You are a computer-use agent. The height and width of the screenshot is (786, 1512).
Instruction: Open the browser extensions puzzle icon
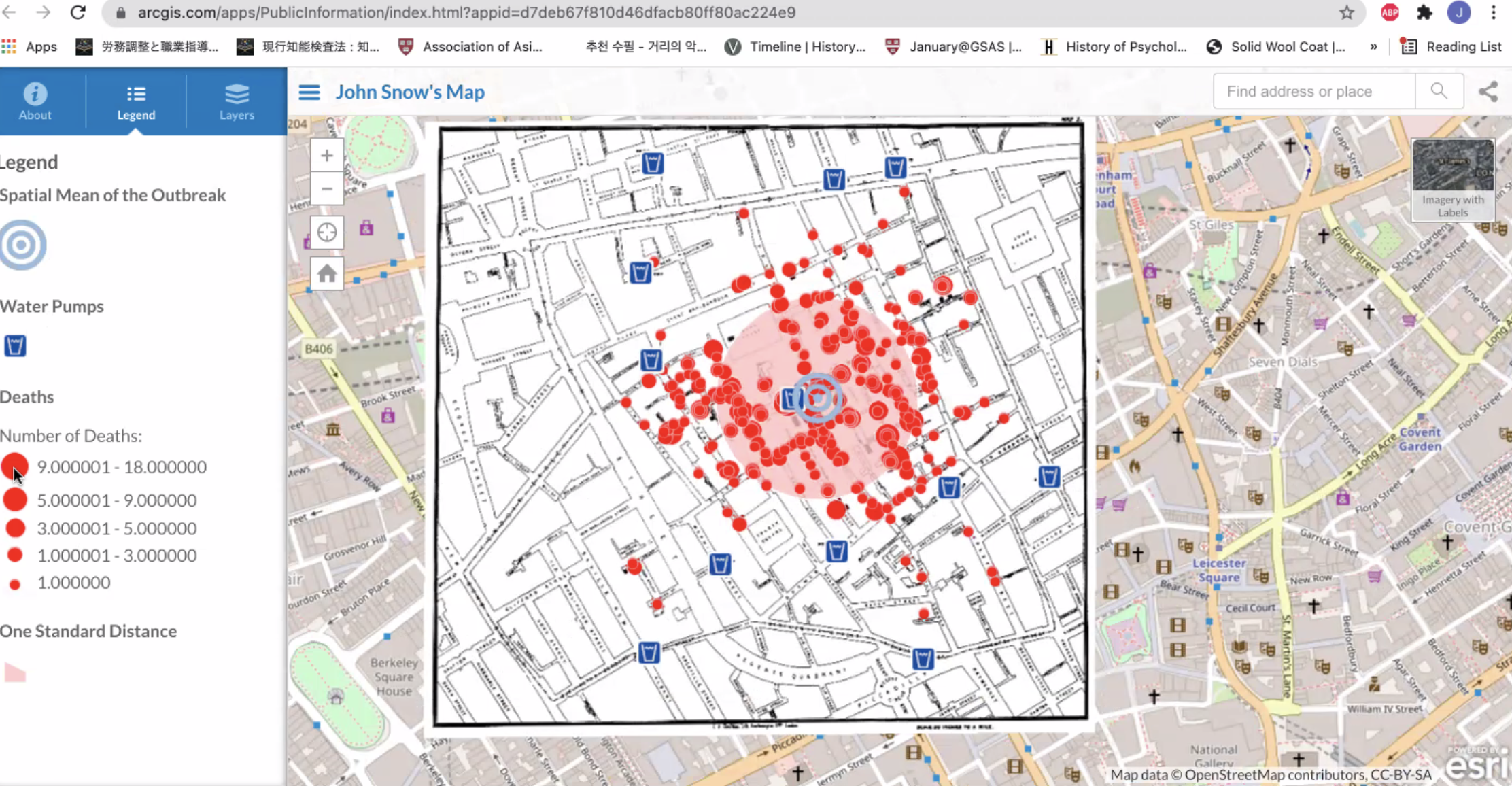1424,13
